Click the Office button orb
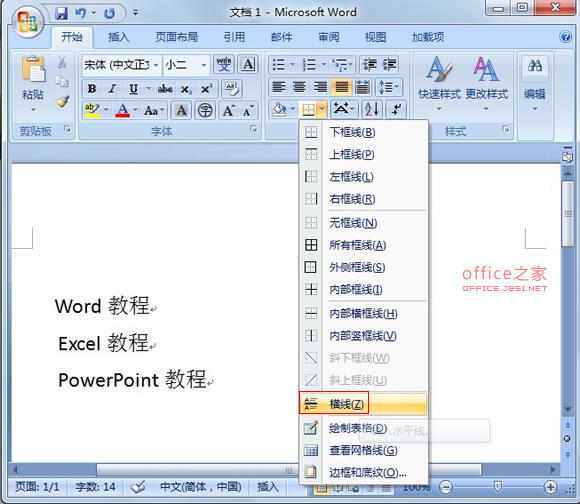This screenshot has height=504, width=580. [27, 21]
